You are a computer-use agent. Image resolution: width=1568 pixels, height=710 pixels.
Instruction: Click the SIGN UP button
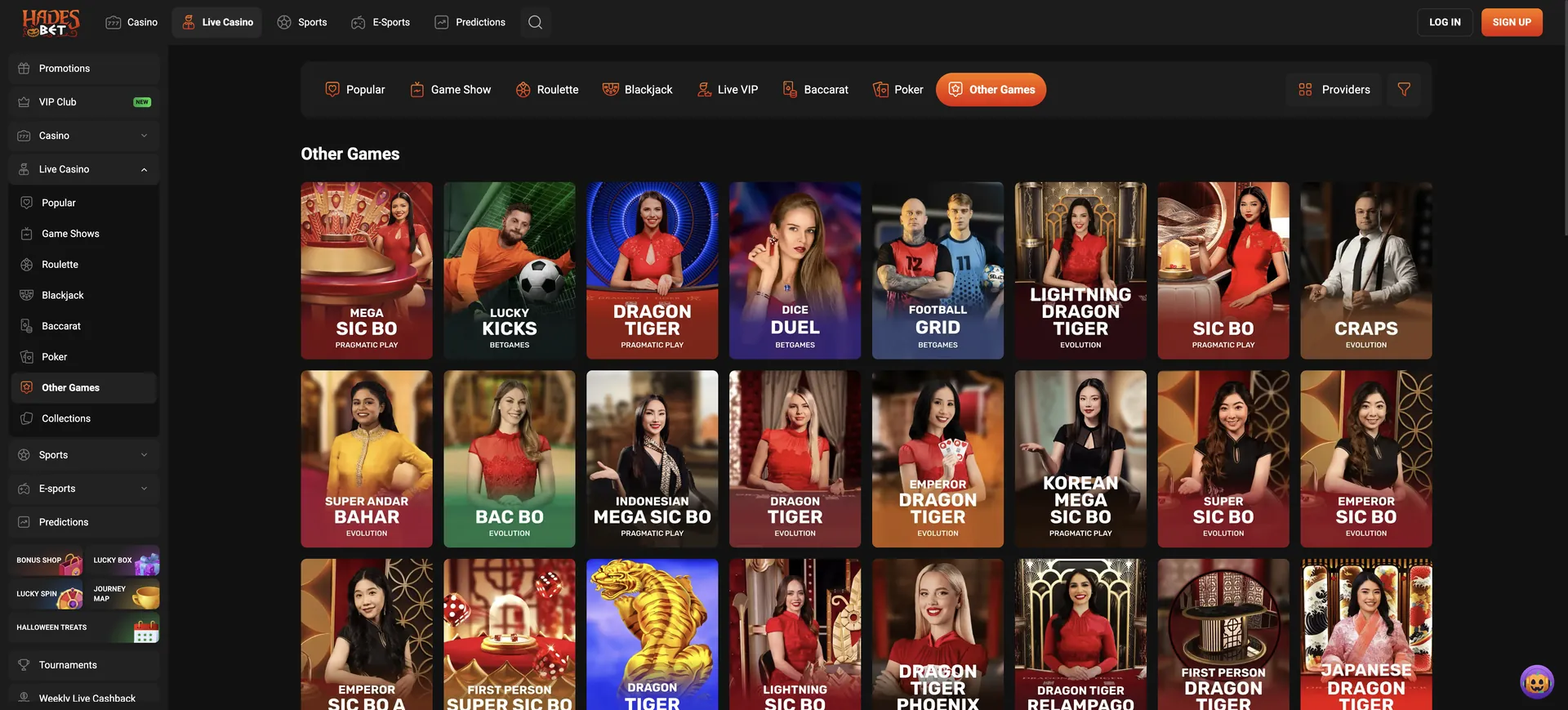[x=1512, y=22]
